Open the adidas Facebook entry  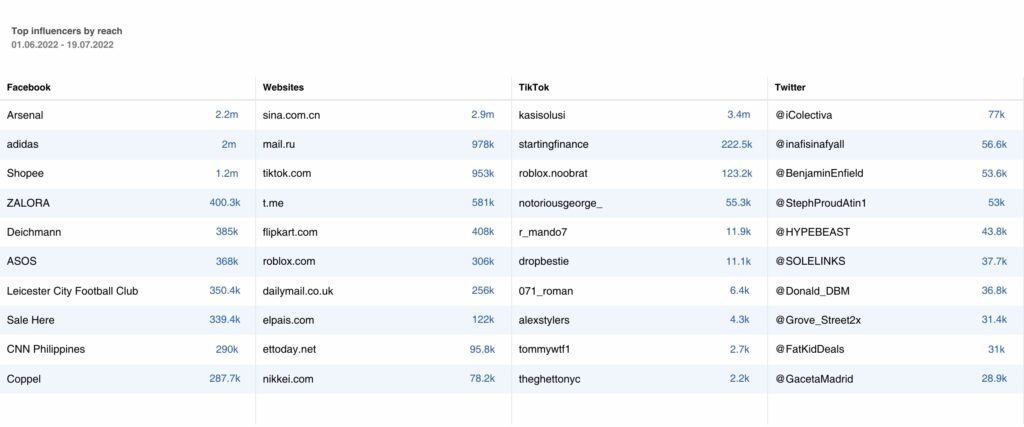23,144
